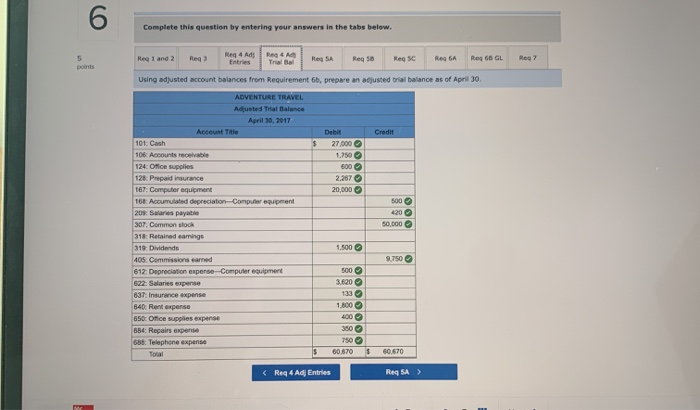Go to the Req 5A tab
The height and width of the screenshot is (410, 700).
[322, 58]
